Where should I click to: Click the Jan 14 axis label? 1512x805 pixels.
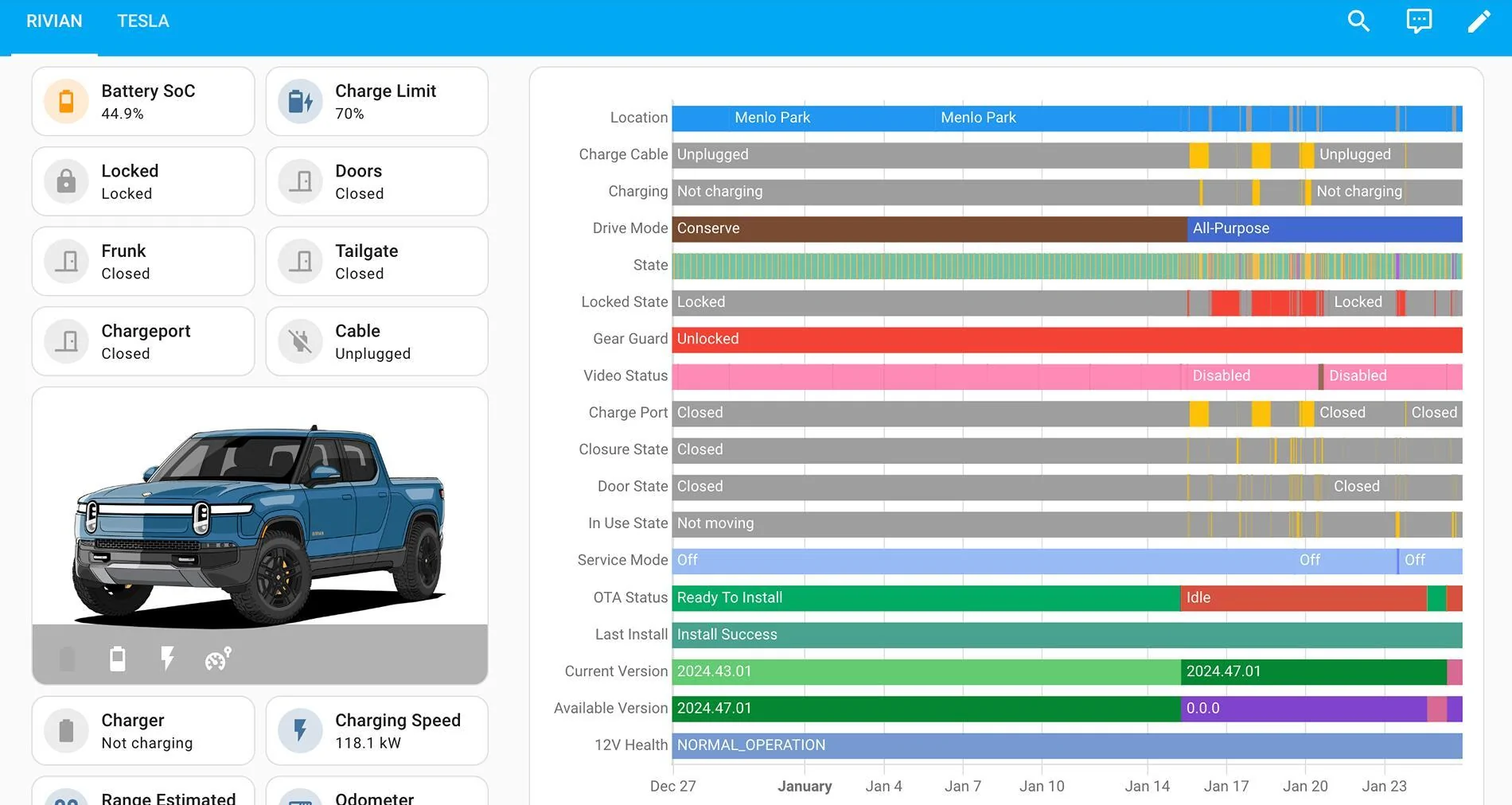[1147, 786]
